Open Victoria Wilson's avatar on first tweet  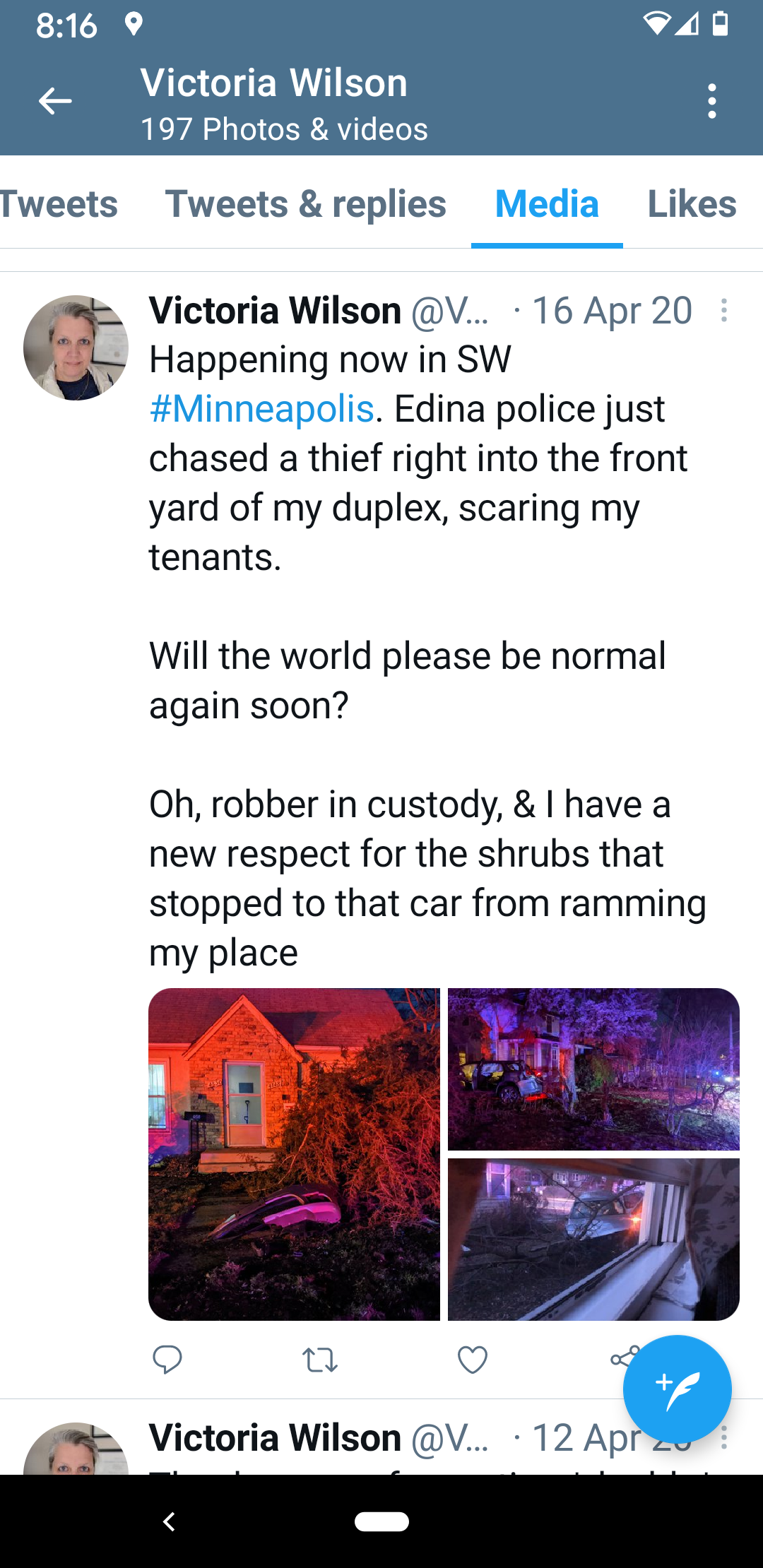[76, 348]
